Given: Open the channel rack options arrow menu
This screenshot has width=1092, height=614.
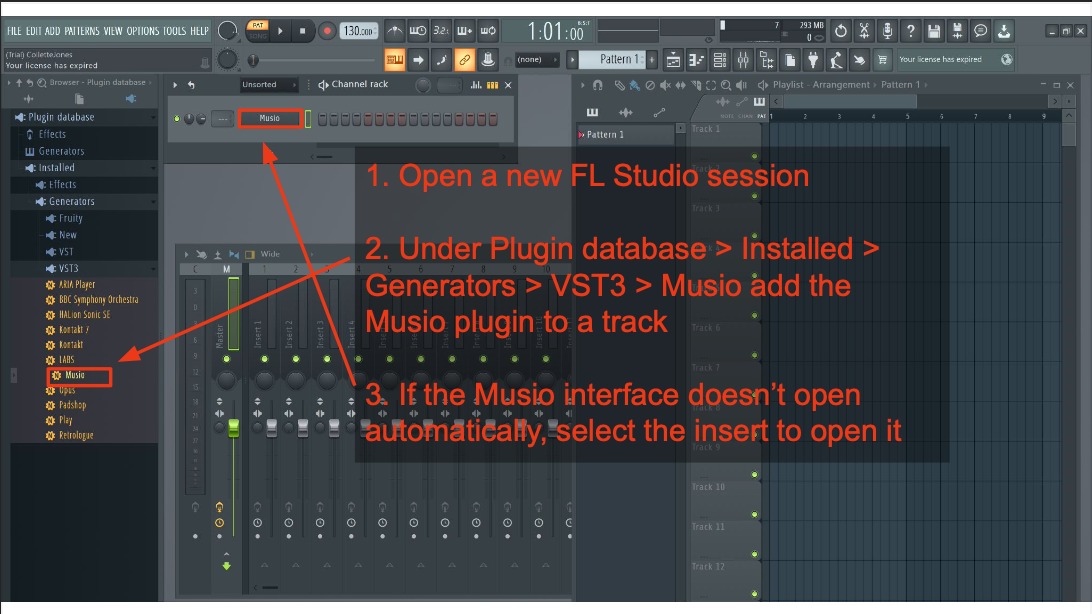Looking at the screenshot, I should point(175,85).
